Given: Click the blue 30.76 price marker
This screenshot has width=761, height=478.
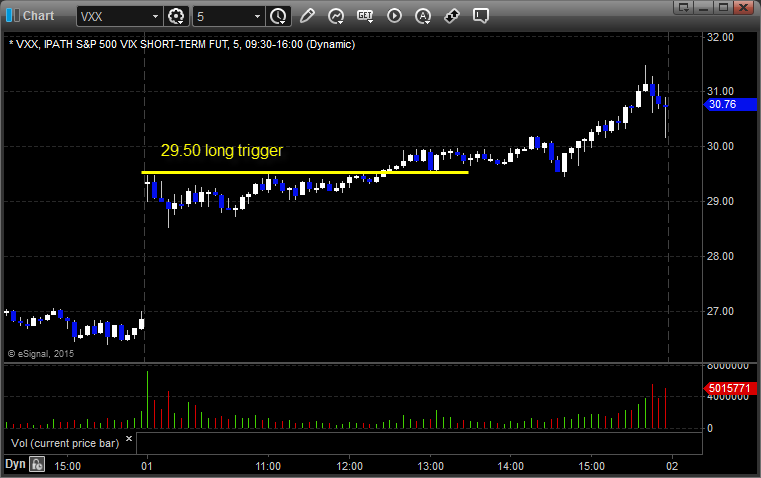Looking at the screenshot, I should (x=730, y=104).
